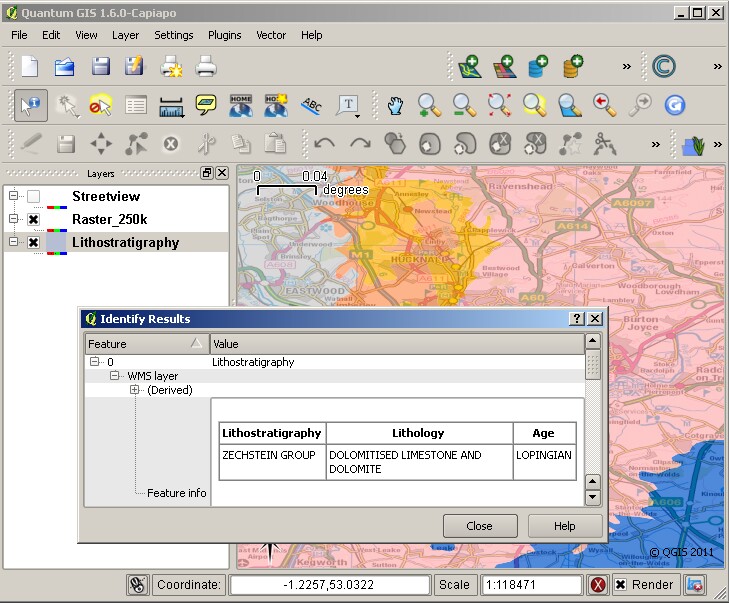Screen dimensions: 729x603
Task: Click the GRASS plugin toolbar icon
Action: point(694,145)
